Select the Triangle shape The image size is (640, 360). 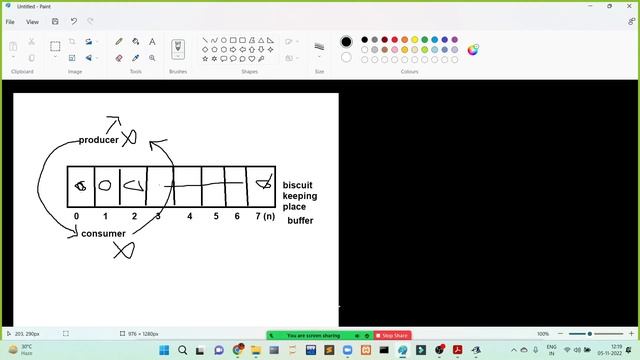click(261, 40)
